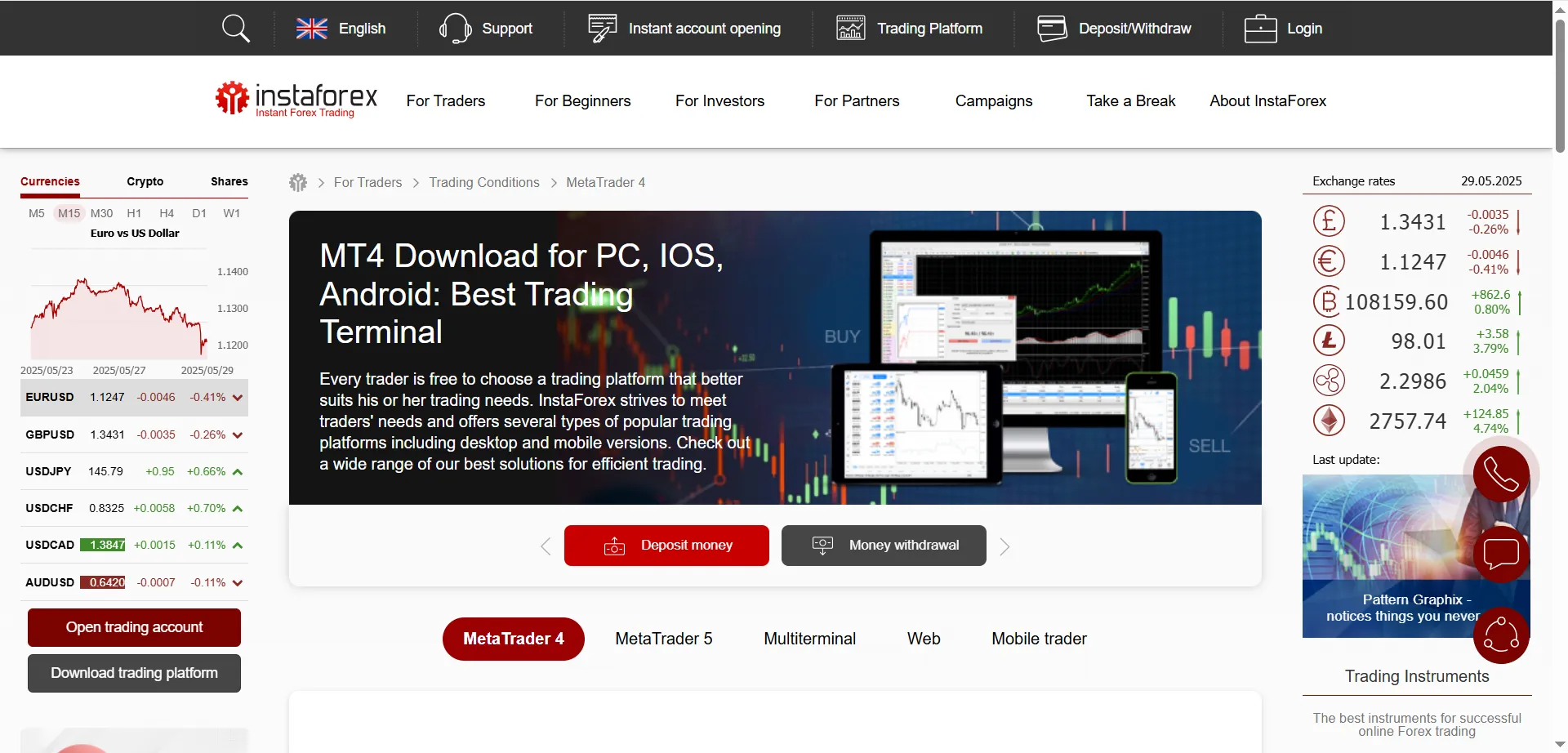Image resolution: width=1568 pixels, height=753 pixels.
Task: Select the H1 timeframe
Action: [134, 213]
